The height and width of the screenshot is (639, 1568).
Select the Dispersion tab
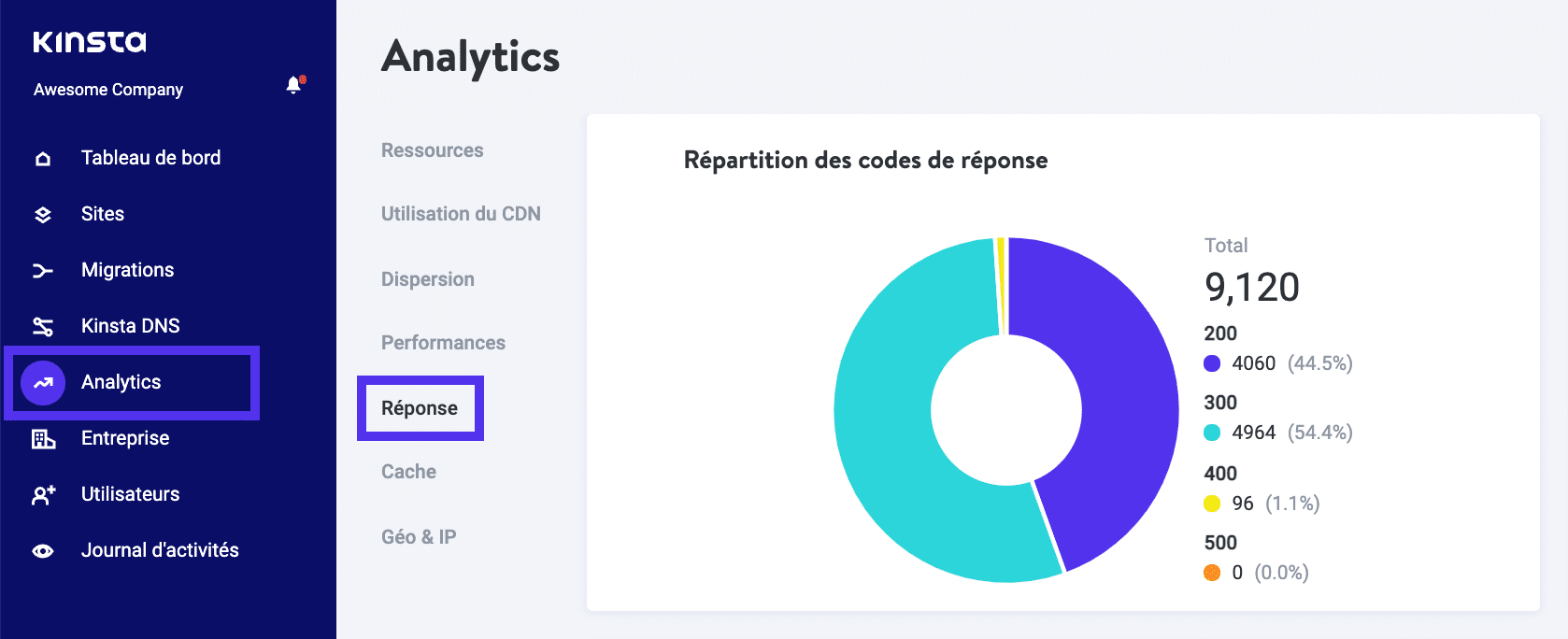point(426,278)
